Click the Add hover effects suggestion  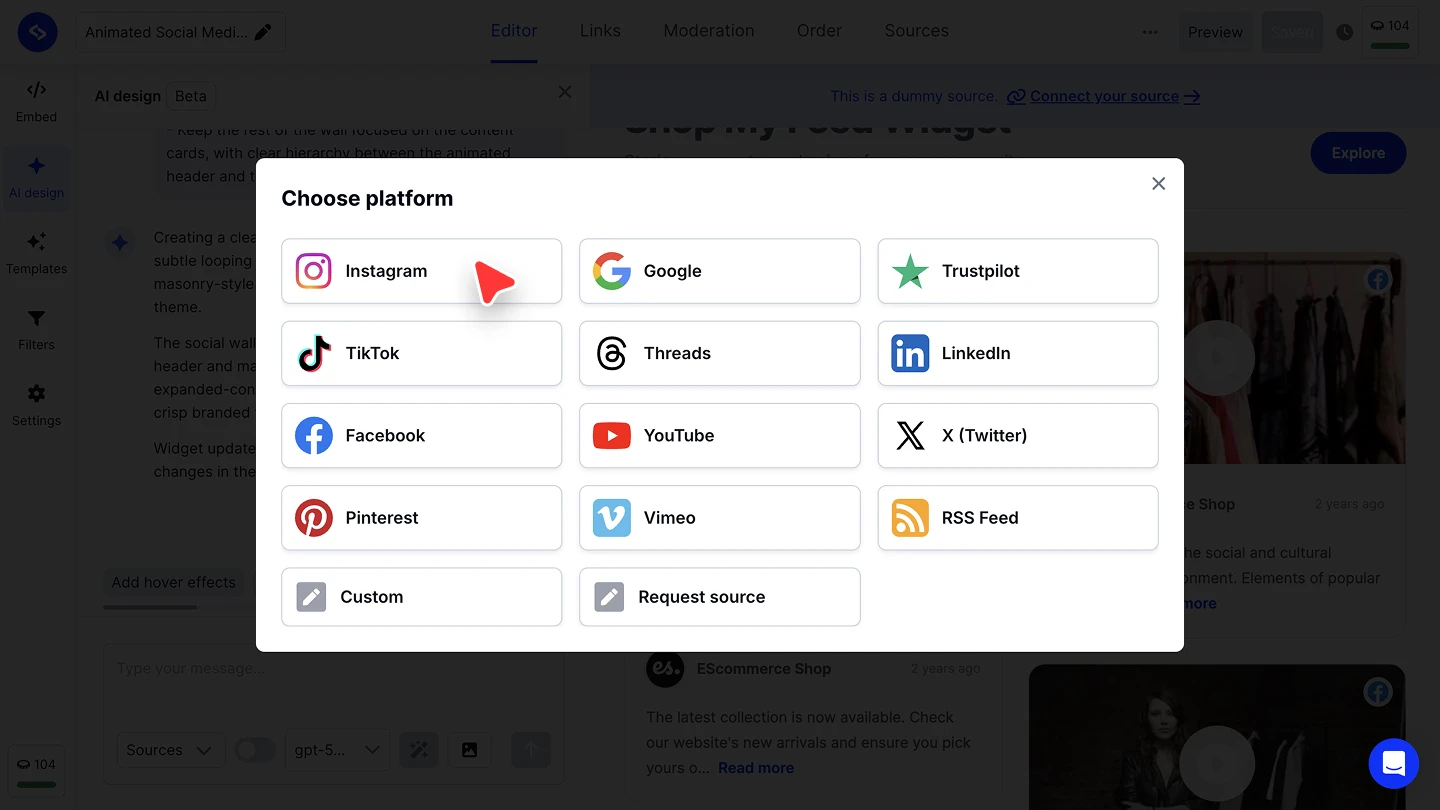click(174, 582)
